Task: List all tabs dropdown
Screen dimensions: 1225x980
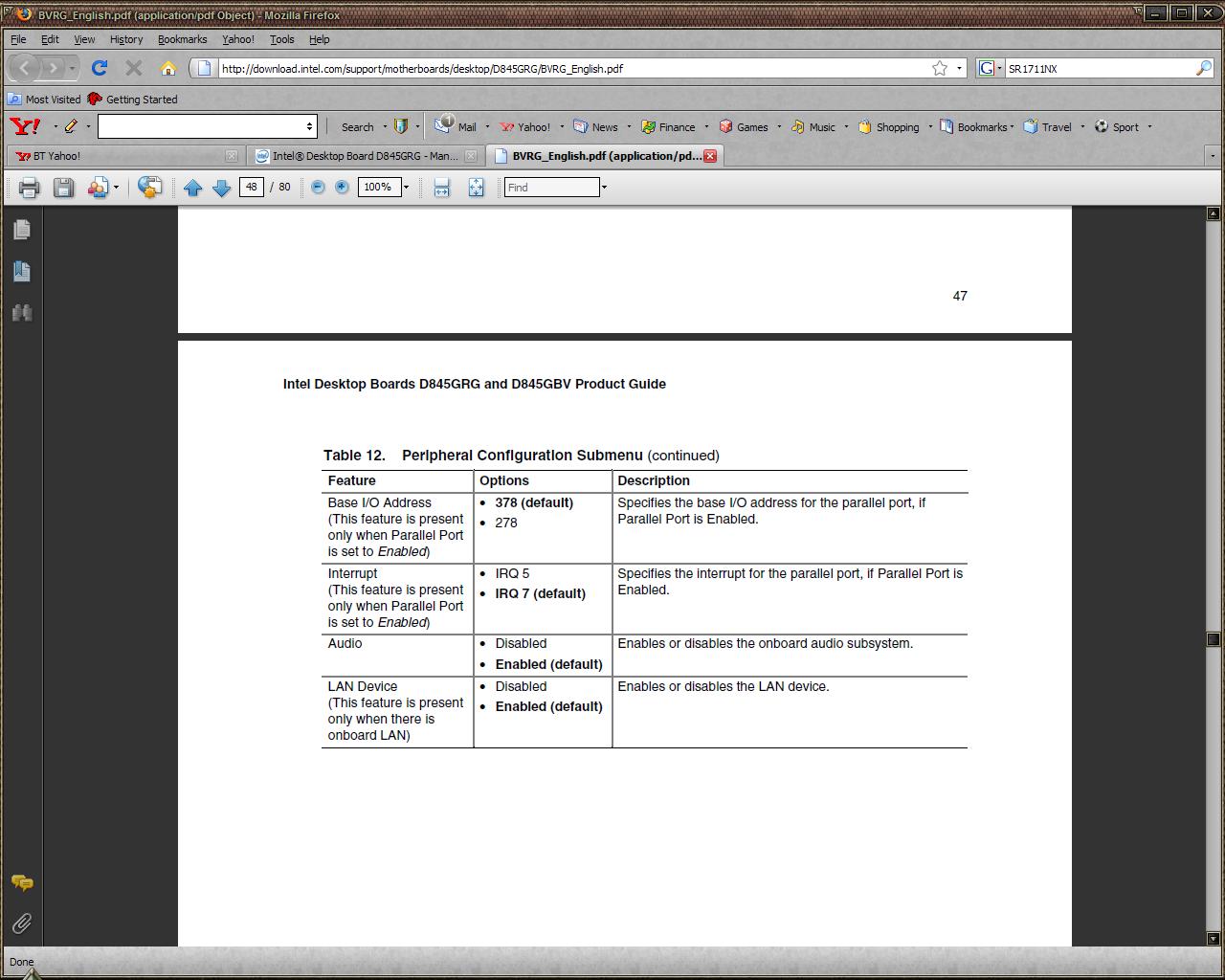Action: coord(1212,156)
